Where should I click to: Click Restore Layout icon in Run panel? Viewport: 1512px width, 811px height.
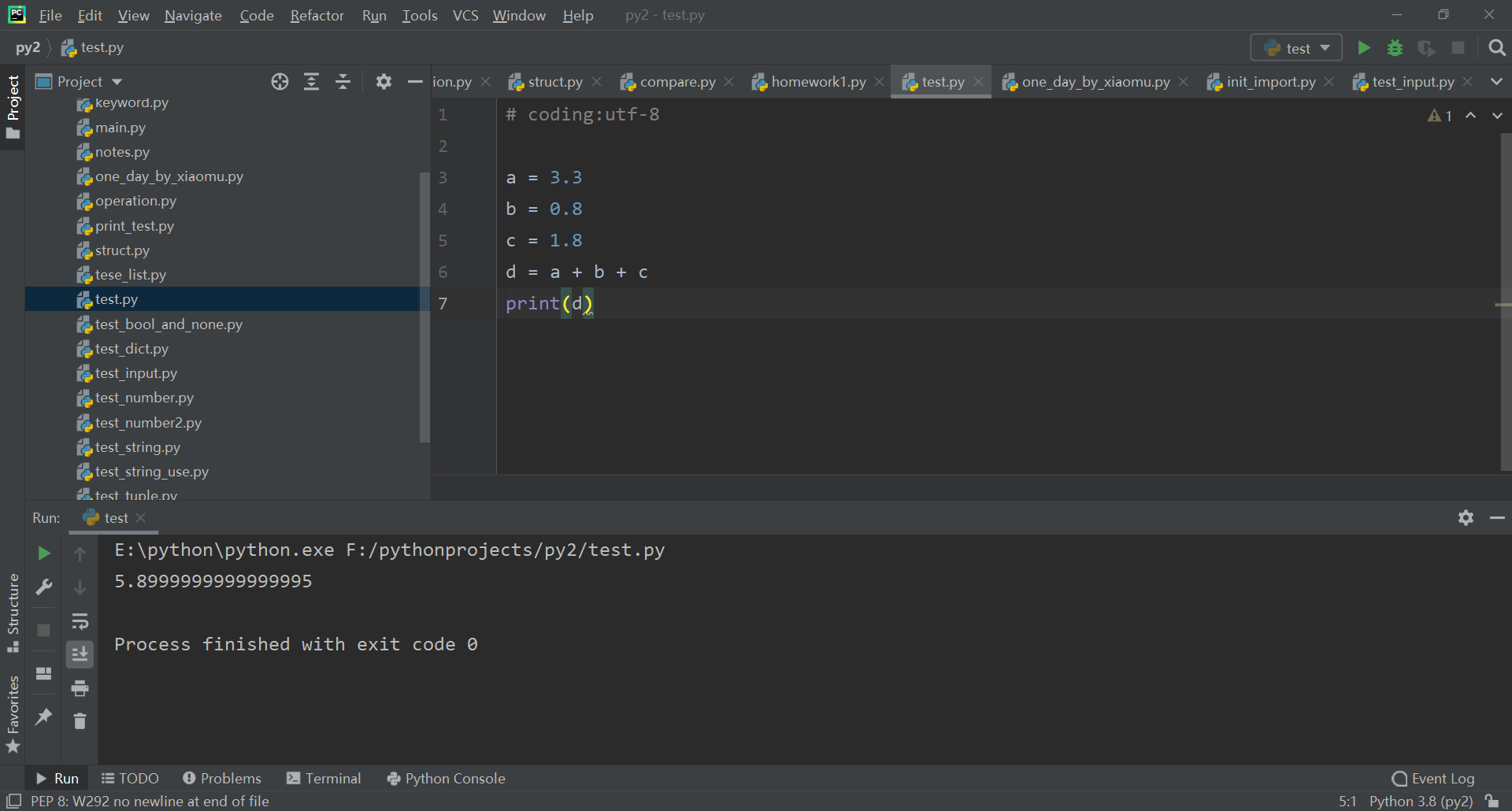(x=44, y=673)
